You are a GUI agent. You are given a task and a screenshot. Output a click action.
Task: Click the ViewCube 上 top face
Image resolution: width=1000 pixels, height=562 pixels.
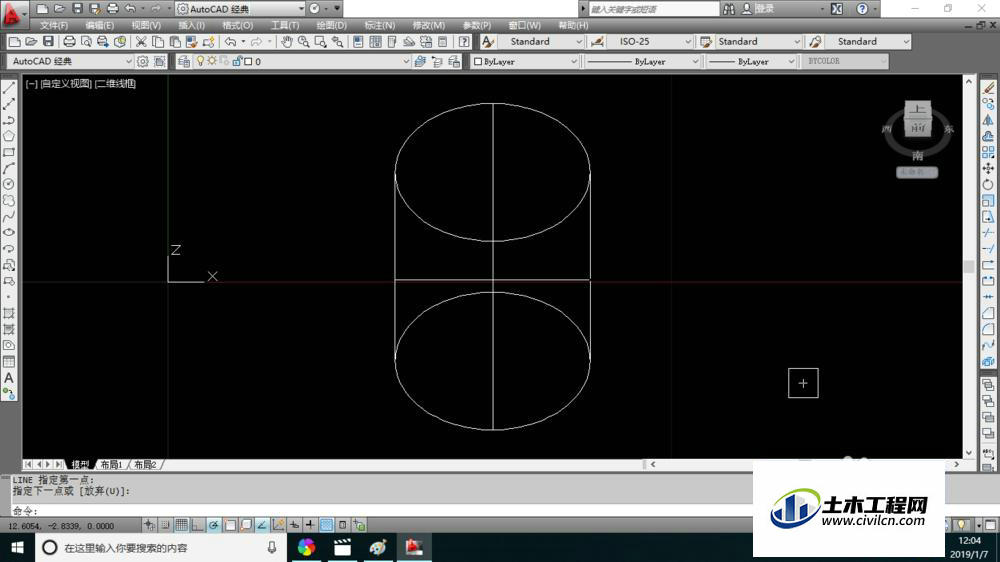(918, 109)
